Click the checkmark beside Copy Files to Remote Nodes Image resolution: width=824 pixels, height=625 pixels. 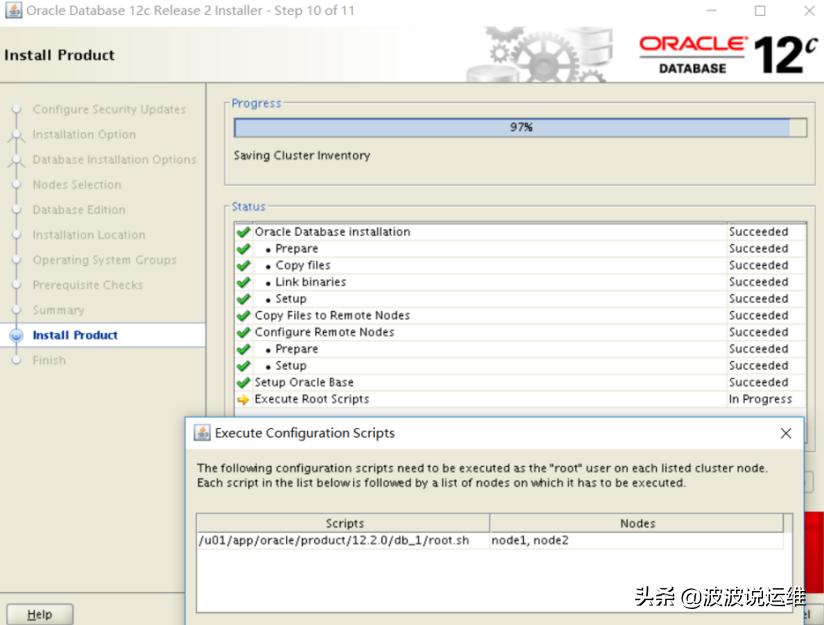coord(242,315)
